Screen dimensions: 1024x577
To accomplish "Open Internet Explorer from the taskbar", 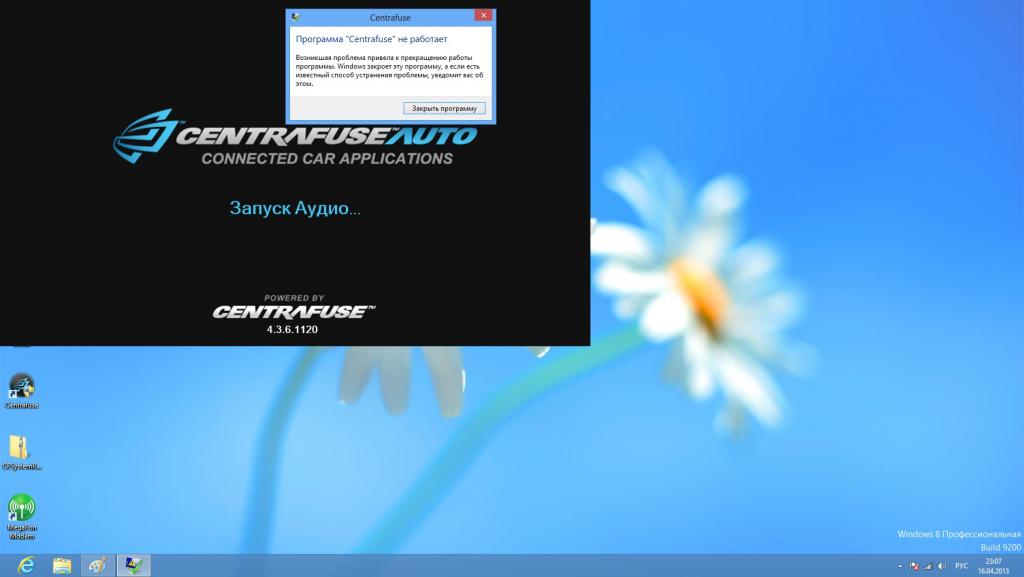I will pyautogui.click(x=26, y=565).
